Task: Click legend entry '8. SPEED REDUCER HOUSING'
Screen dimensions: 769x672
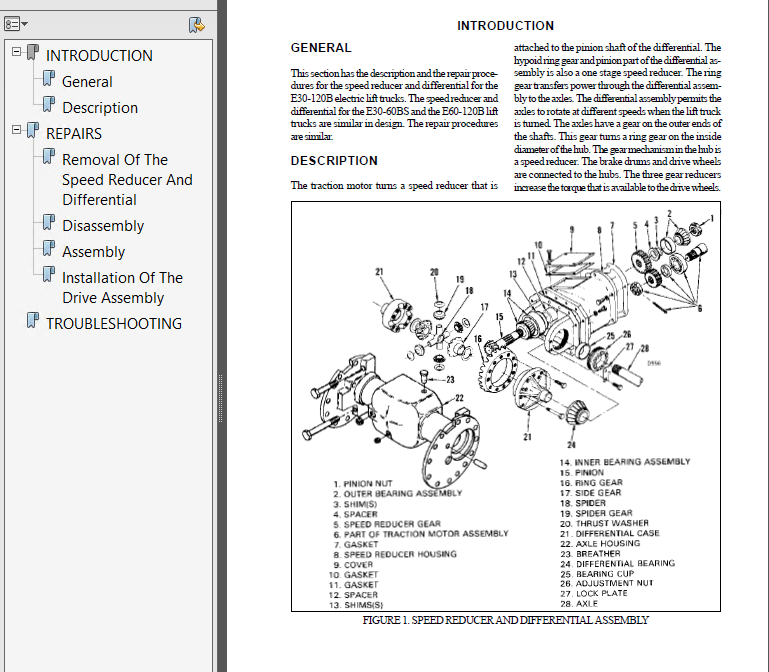Action: pyautogui.click(x=395, y=554)
